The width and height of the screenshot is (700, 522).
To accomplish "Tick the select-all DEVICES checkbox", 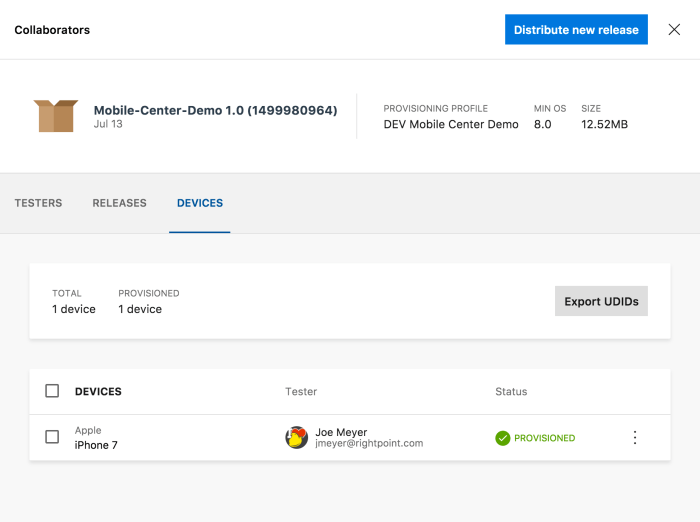I will pyautogui.click(x=52, y=391).
